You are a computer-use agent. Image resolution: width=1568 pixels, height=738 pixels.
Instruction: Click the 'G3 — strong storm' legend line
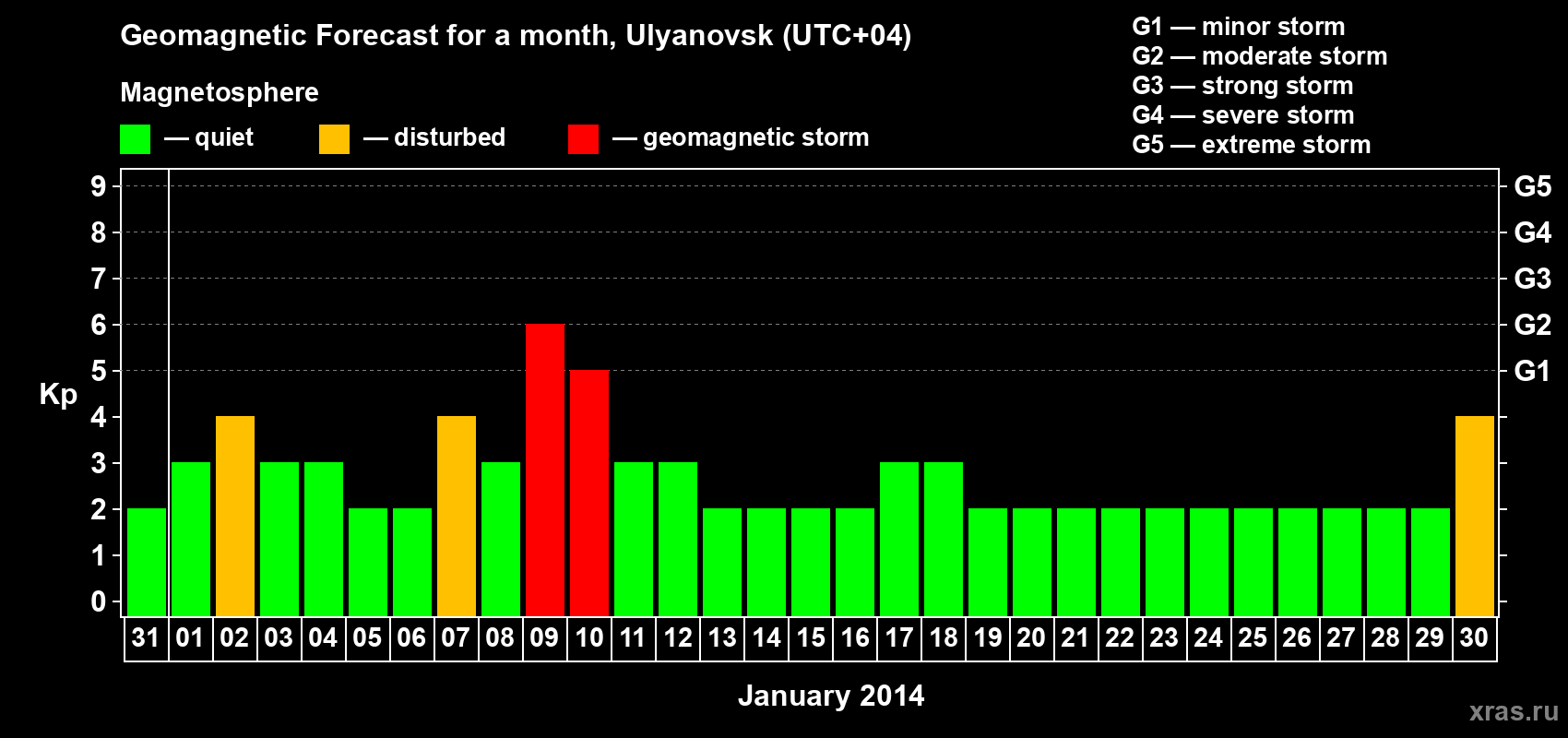click(1242, 86)
